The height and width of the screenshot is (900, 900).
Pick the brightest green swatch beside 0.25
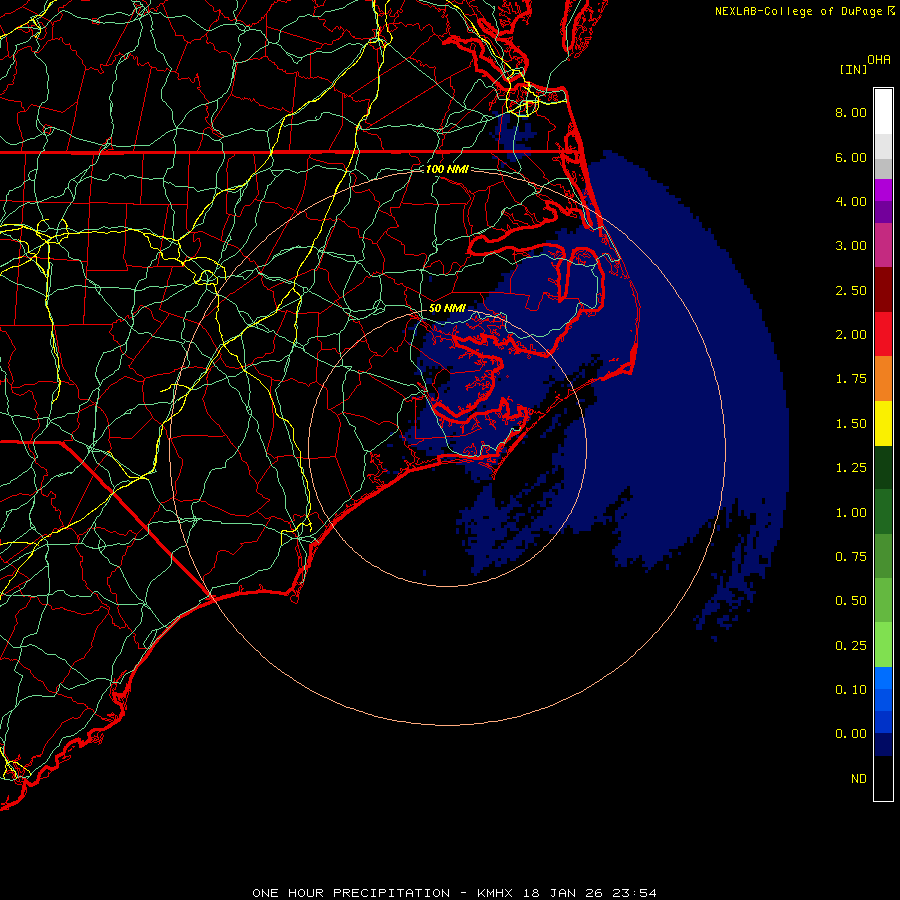coord(883,645)
